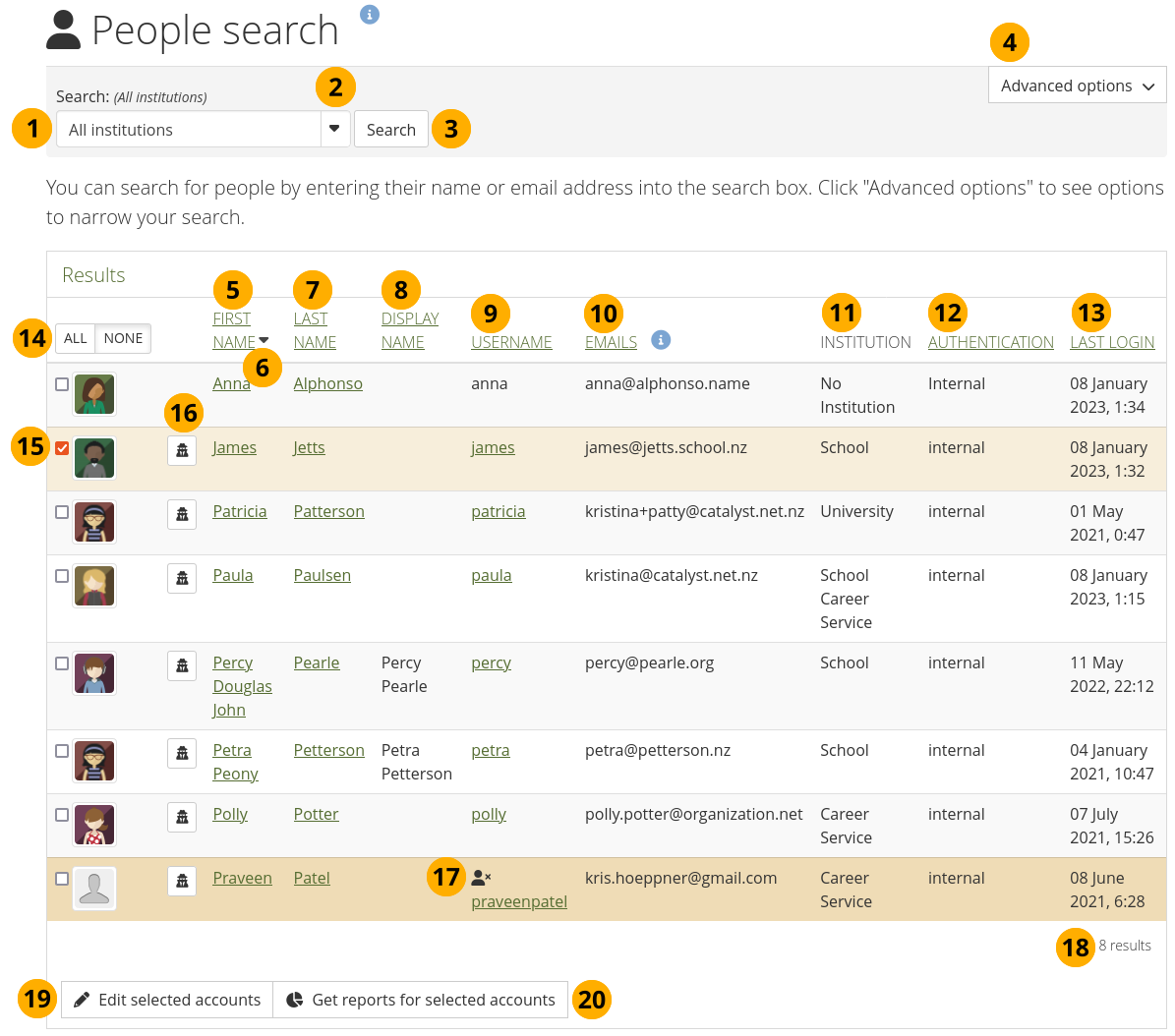This screenshot has height=1036, width=1175.
Task: Click the masquerade icon in Percy's row
Action: [182, 666]
